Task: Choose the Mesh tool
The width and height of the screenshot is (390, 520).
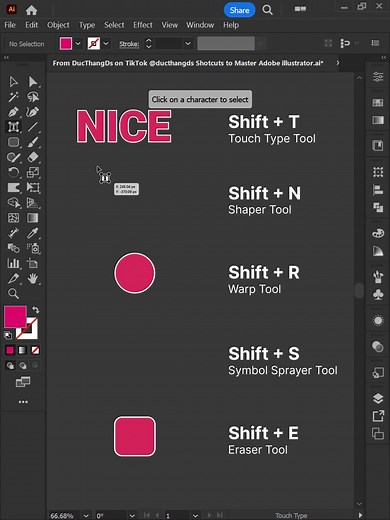Action: pyautogui.click(x=13, y=218)
